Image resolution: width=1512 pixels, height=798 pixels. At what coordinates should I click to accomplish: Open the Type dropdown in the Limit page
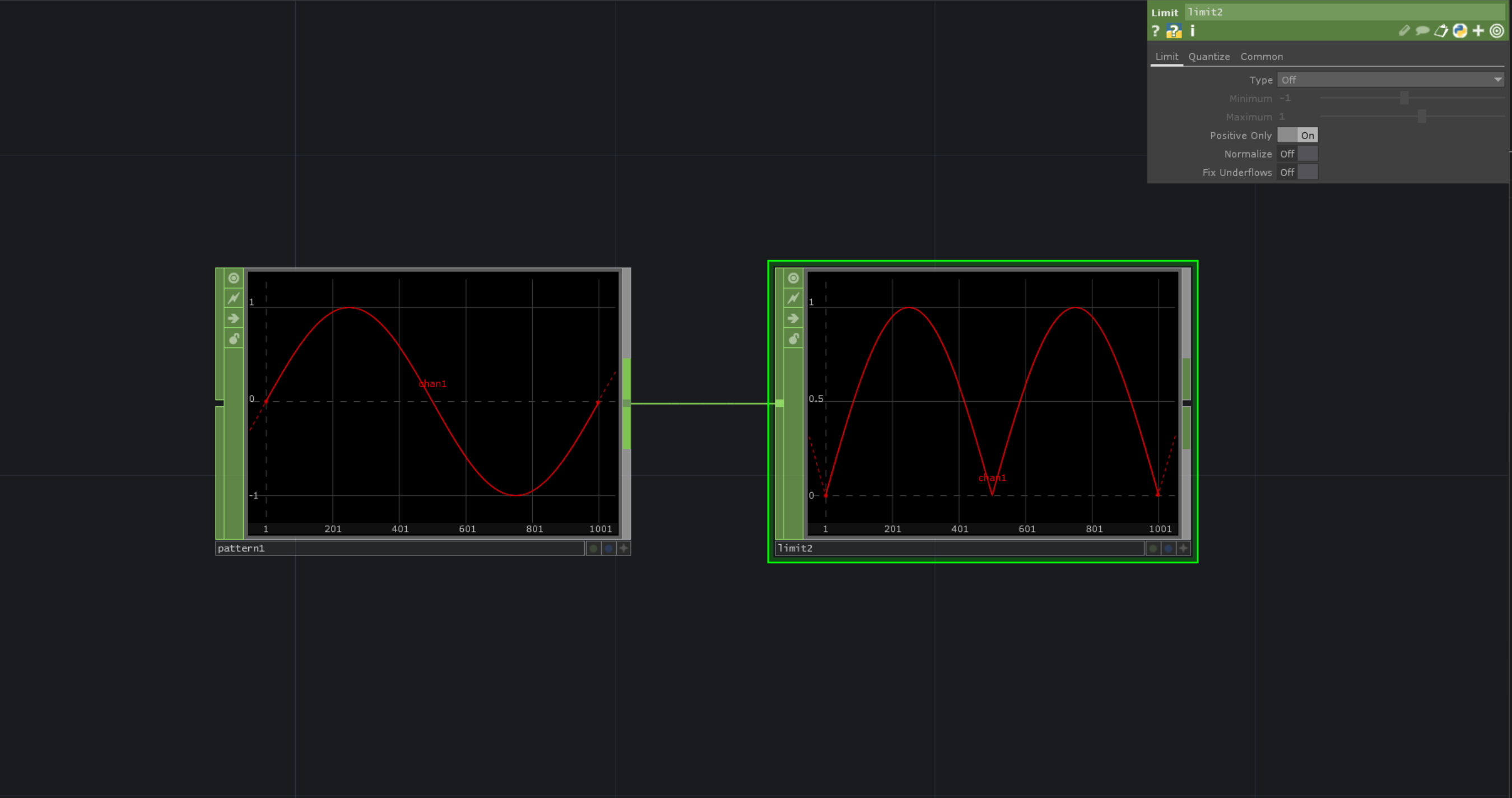[1390, 79]
